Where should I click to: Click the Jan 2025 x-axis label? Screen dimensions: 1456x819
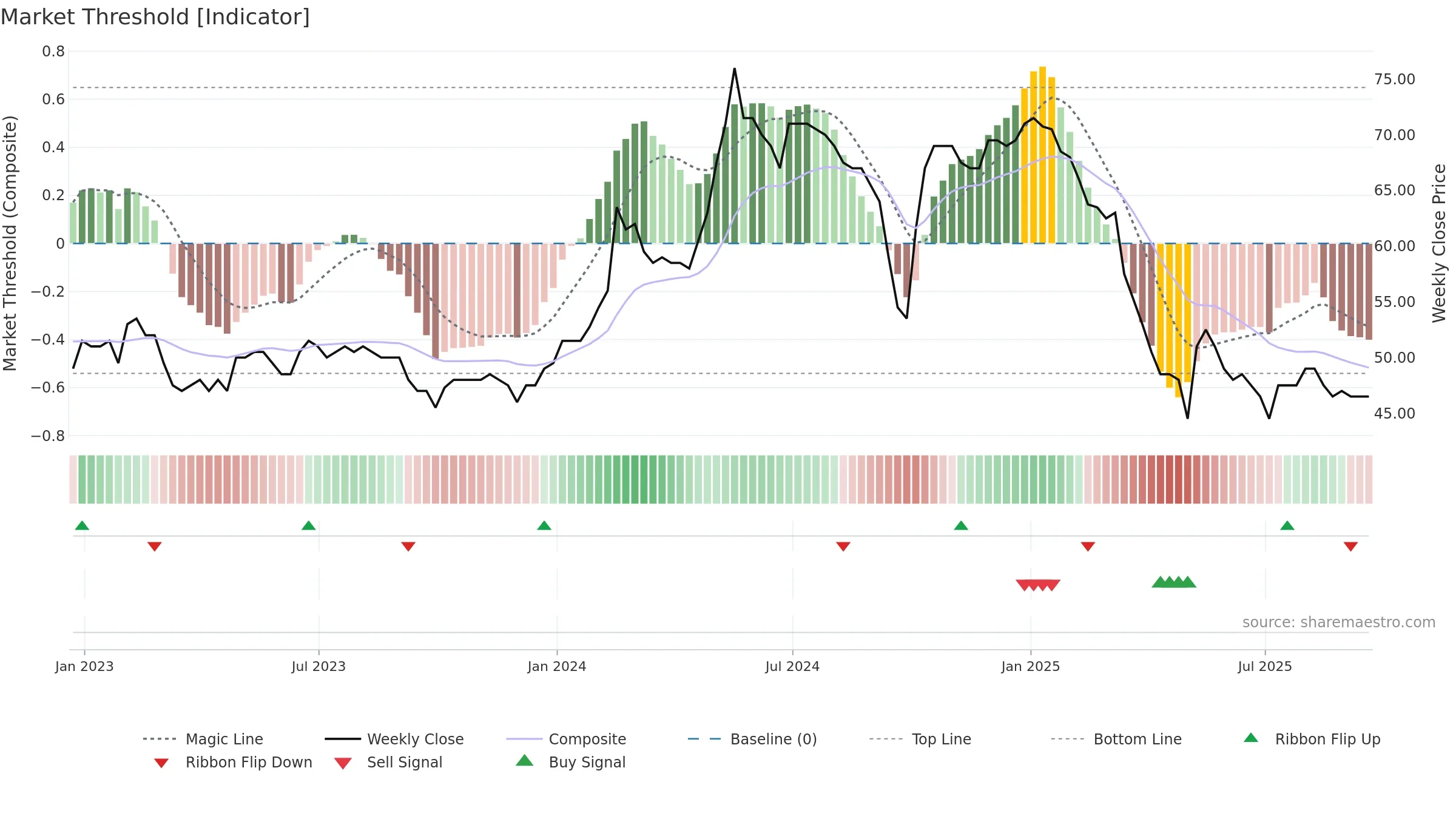pos(1031,666)
